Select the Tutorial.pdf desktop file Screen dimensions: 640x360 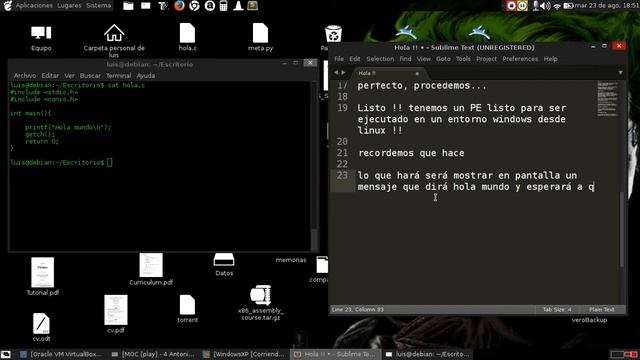(x=42, y=276)
